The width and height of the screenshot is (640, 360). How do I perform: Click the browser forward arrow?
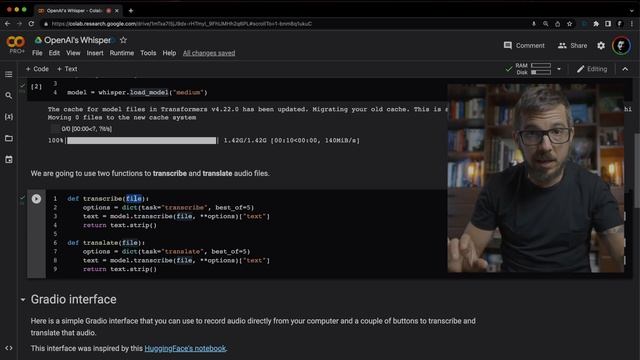pyautogui.click(x=19, y=24)
